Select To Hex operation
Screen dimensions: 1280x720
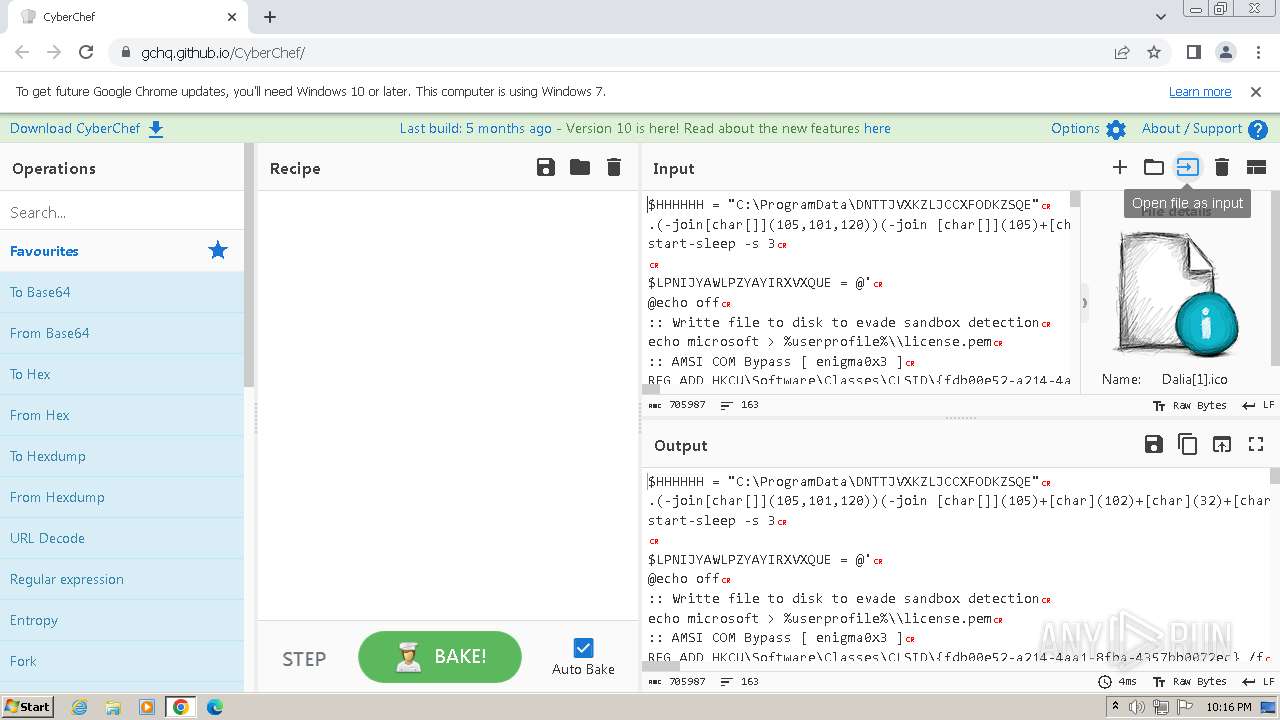(122, 374)
